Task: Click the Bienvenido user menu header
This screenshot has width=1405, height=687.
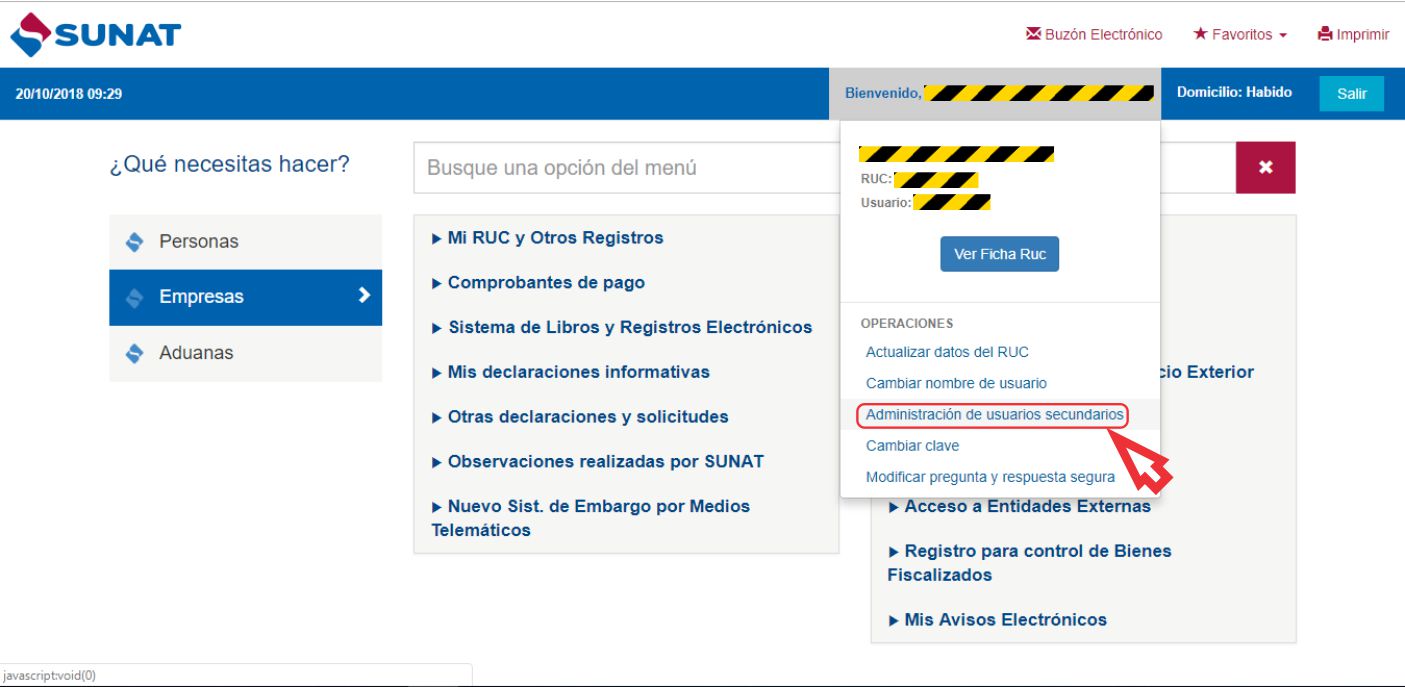Action: point(995,93)
